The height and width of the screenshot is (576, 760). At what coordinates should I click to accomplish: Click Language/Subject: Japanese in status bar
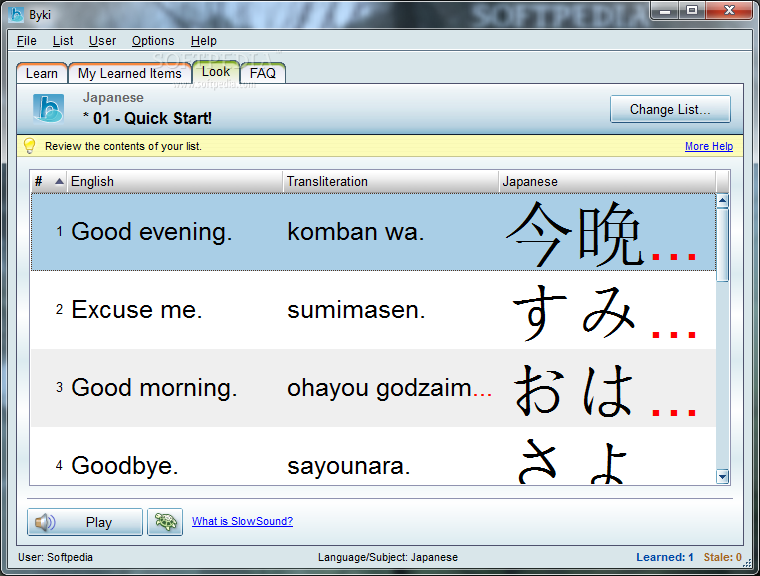(388, 558)
